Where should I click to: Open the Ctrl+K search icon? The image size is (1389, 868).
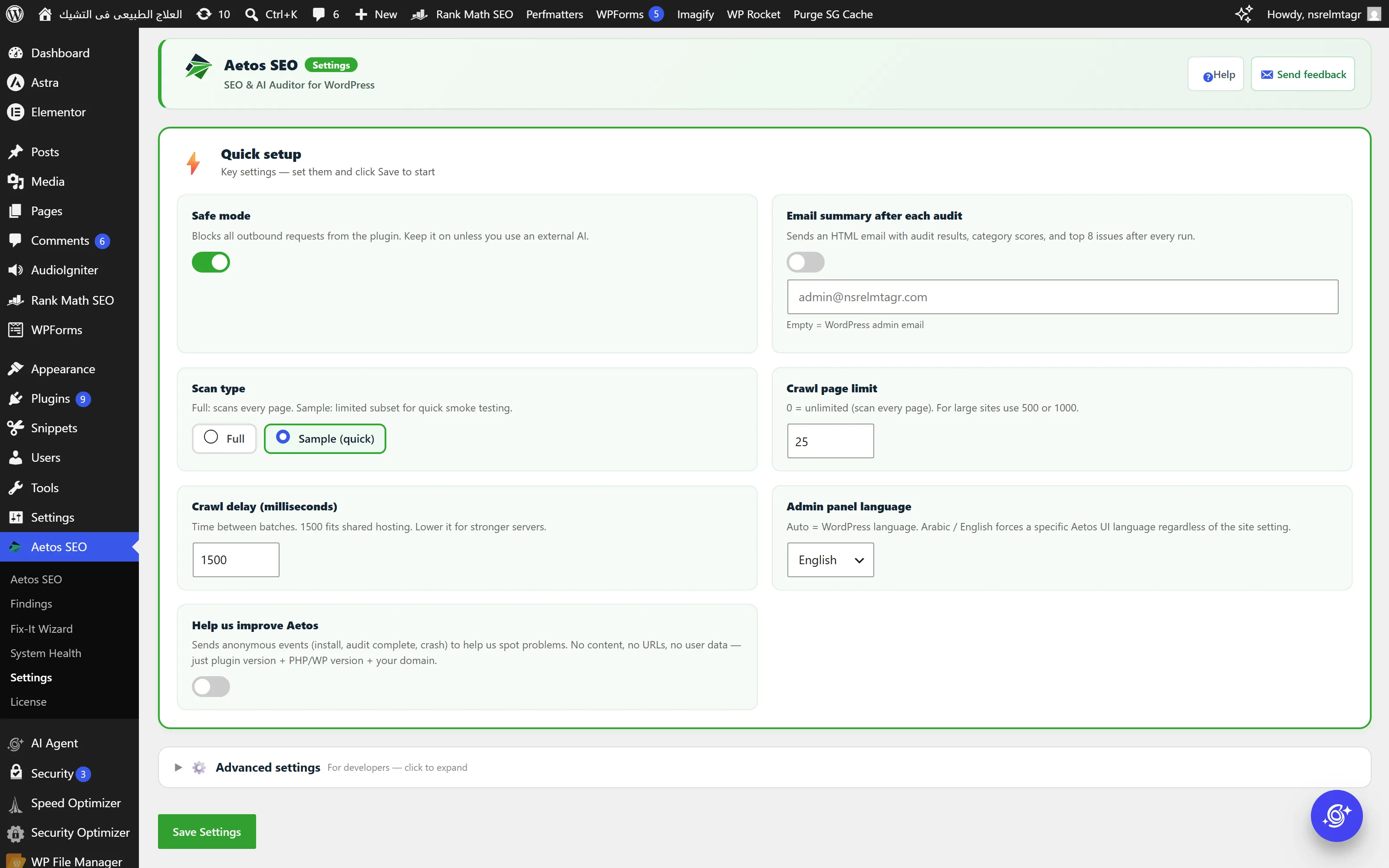(x=251, y=14)
